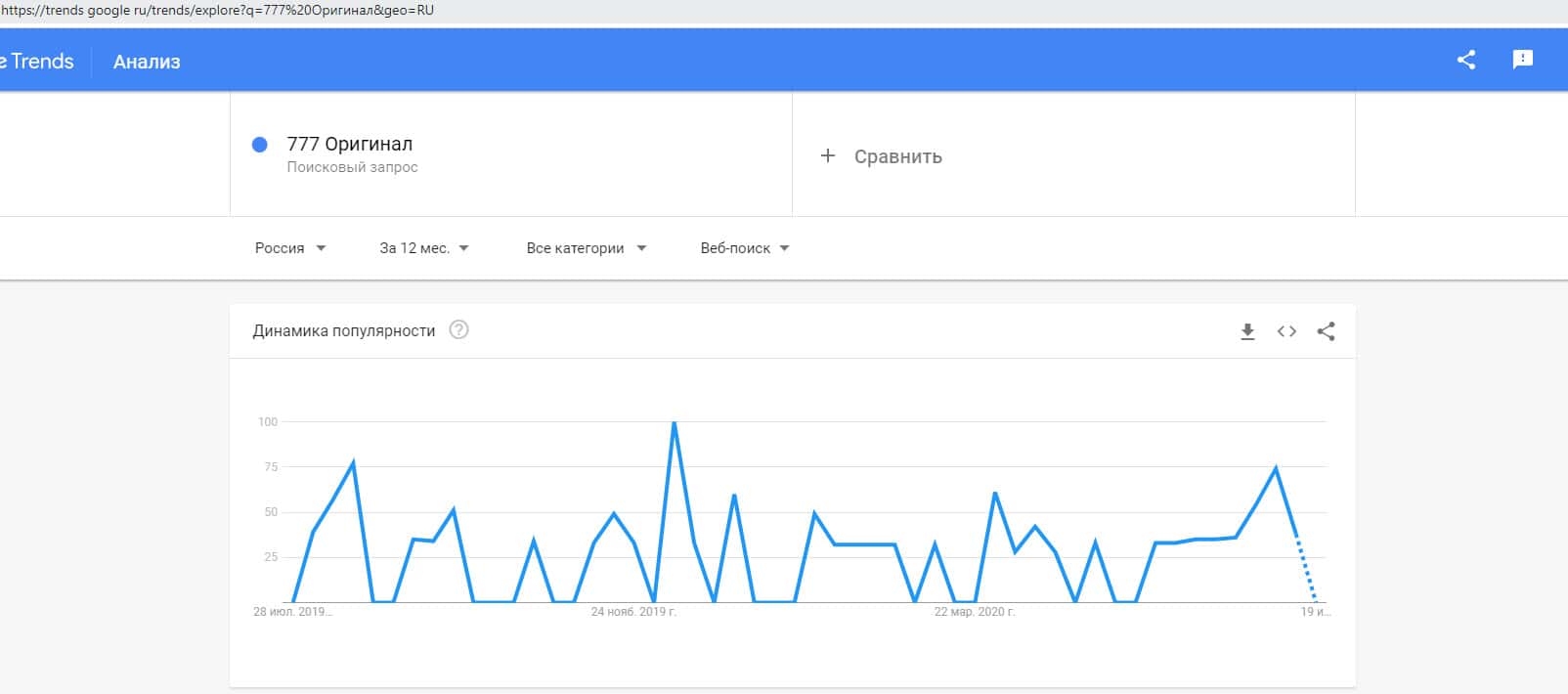Expand the Россия region dropdown
1568x694 pixels.
pyautogui.click(x=289, y=248)
